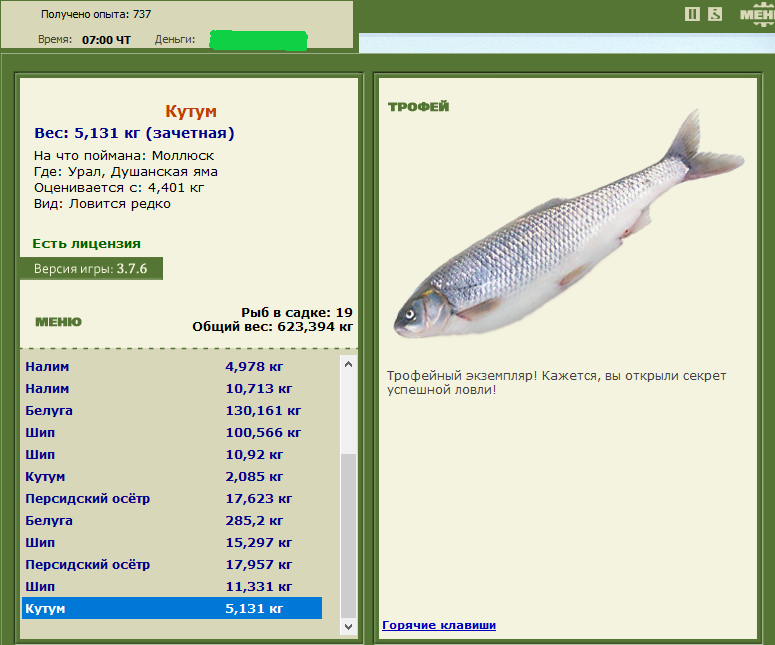Click the Трофейный экземпляр message text
The image size is (775, 645).
(x=557, y=383)
